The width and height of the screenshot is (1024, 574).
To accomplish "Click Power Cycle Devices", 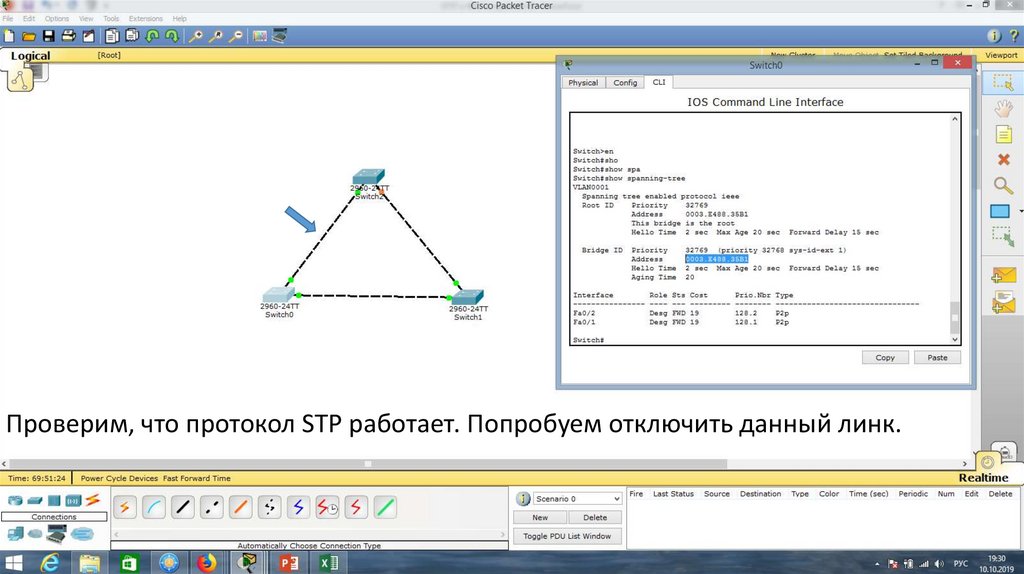I will click(120, 479).
